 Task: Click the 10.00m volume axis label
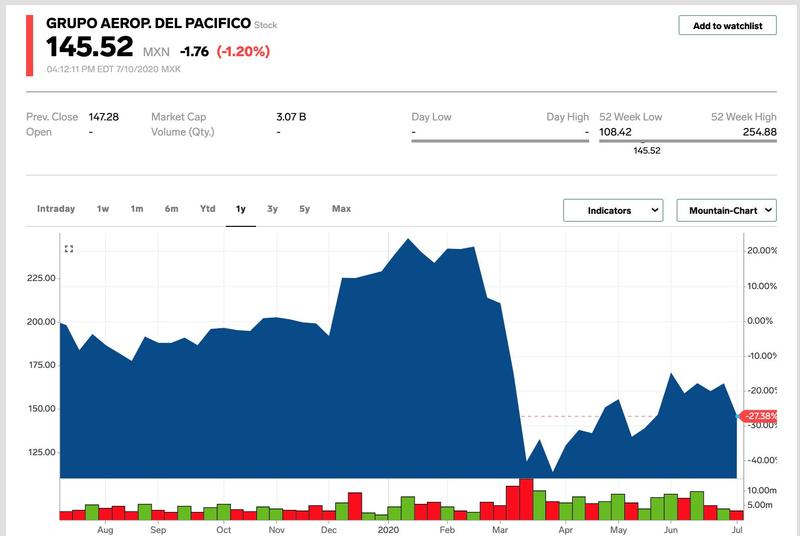tap(762, 490)
